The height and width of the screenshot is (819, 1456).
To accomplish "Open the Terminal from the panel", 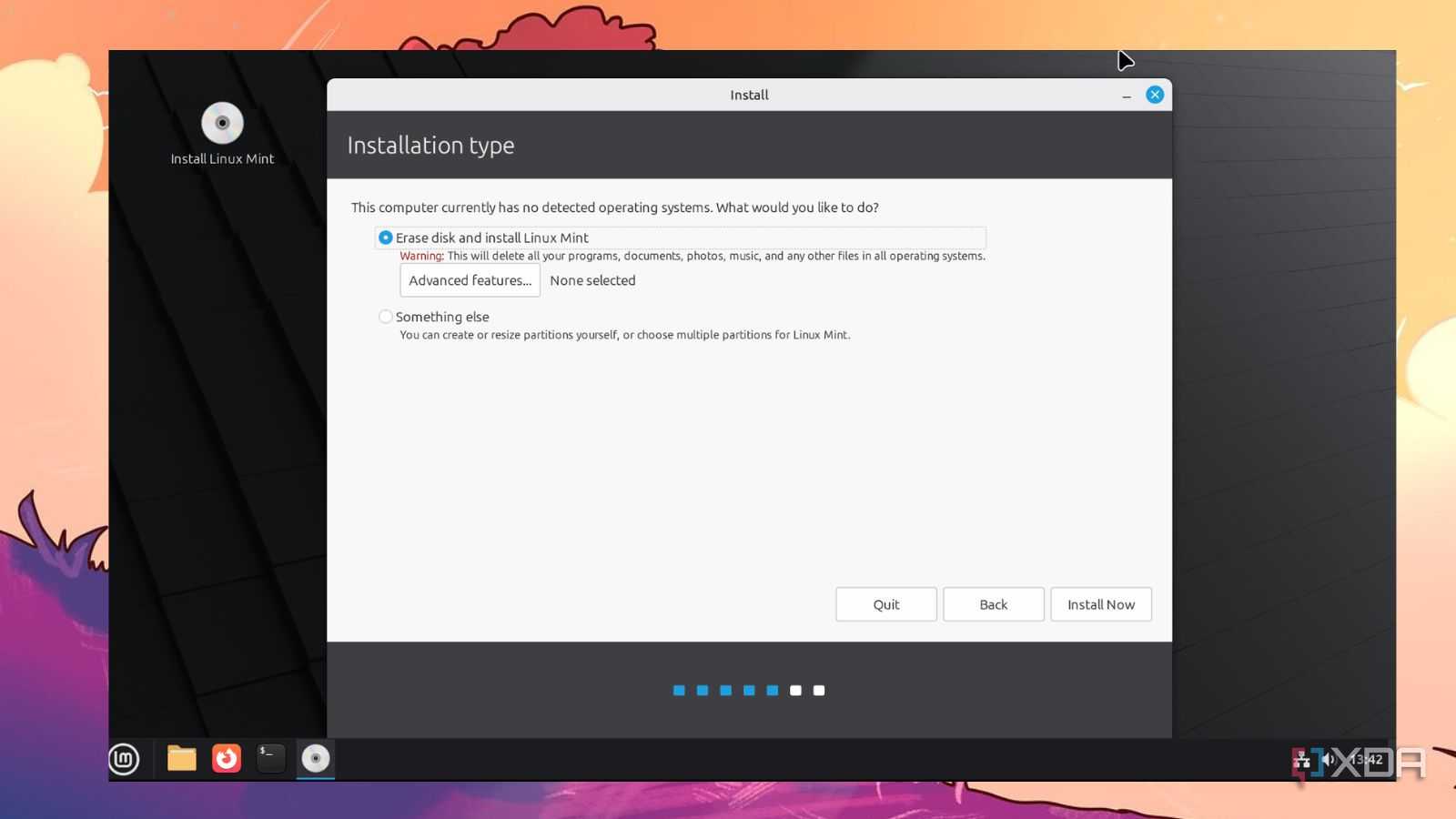I will point(271,758).
